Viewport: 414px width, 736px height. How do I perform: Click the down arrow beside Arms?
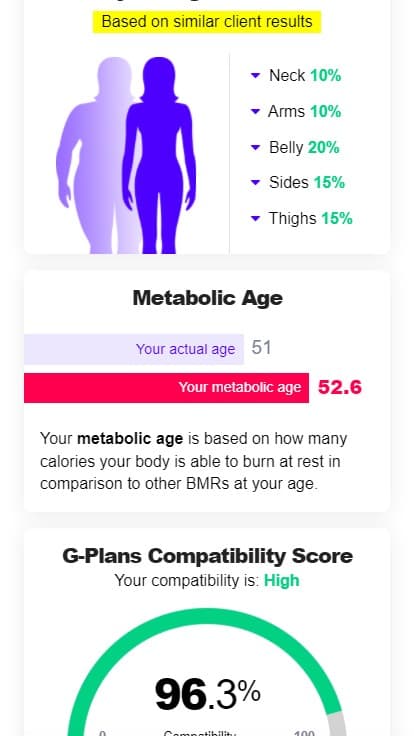255,111
